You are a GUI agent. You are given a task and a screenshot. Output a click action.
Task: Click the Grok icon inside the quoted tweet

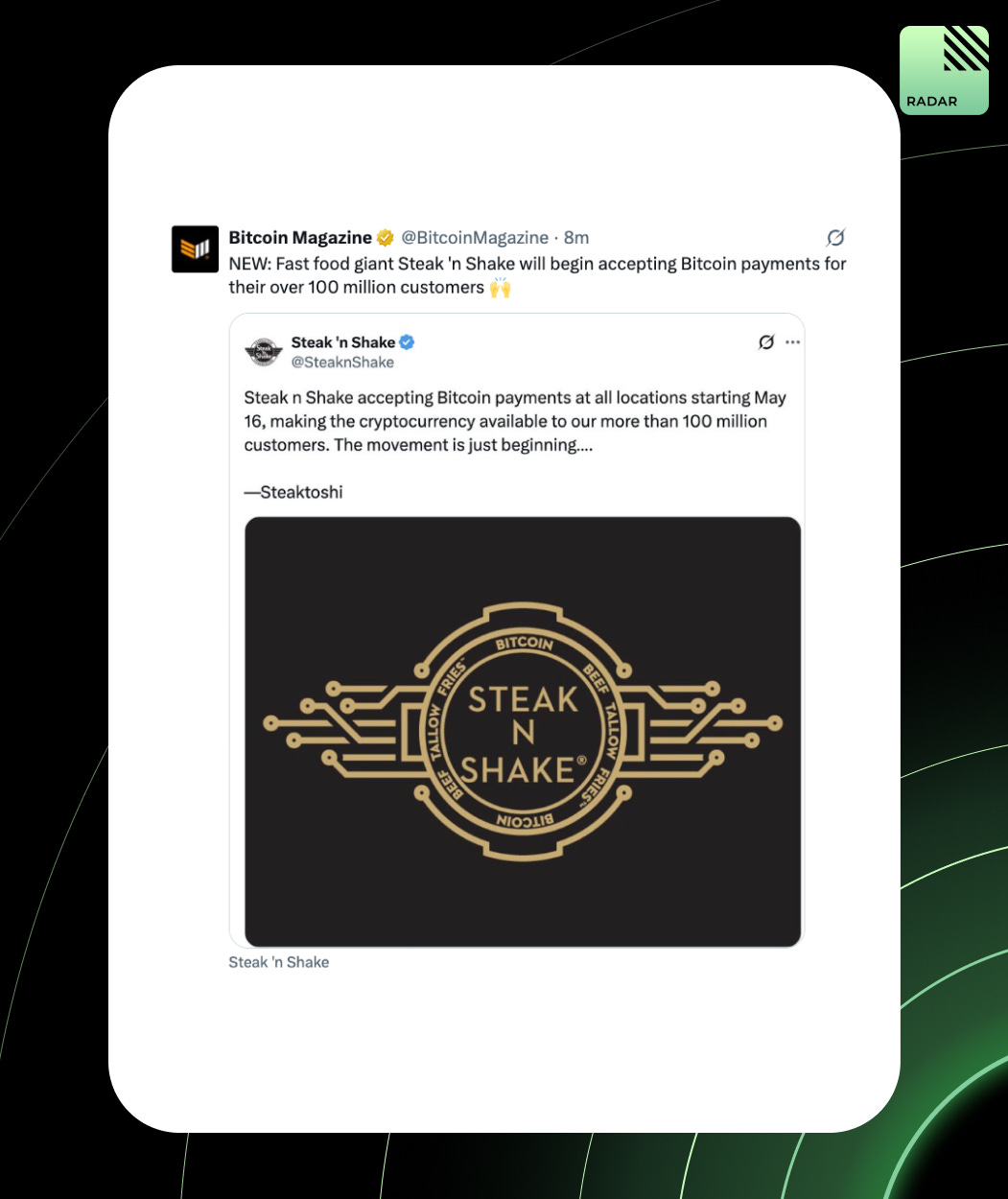point(765,342)
